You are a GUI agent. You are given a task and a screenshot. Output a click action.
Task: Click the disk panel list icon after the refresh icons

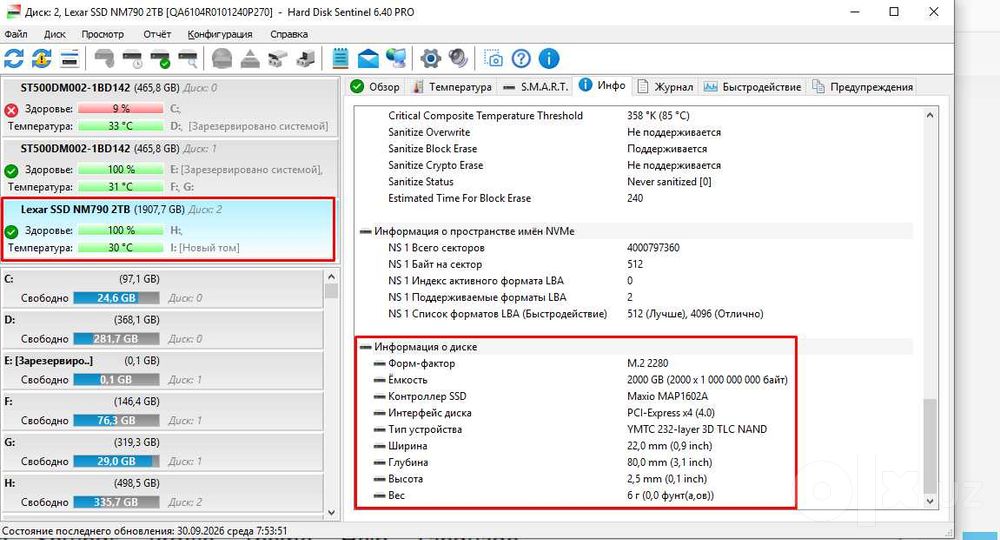[70, 59]
